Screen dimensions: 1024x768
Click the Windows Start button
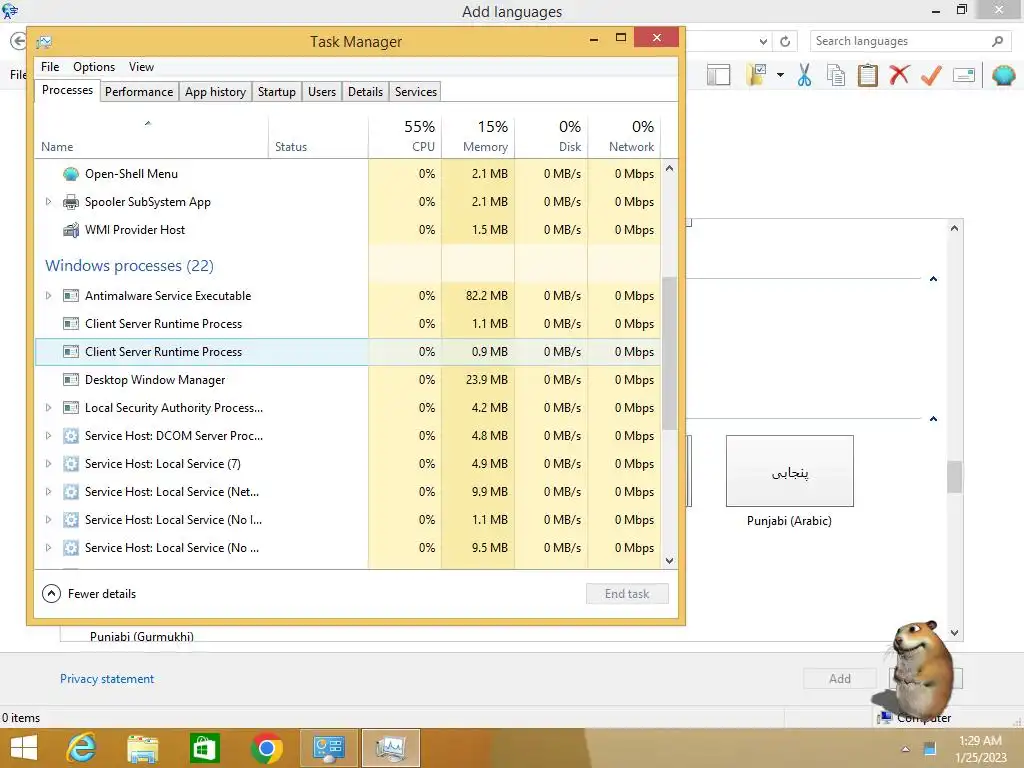pos(24,748)
